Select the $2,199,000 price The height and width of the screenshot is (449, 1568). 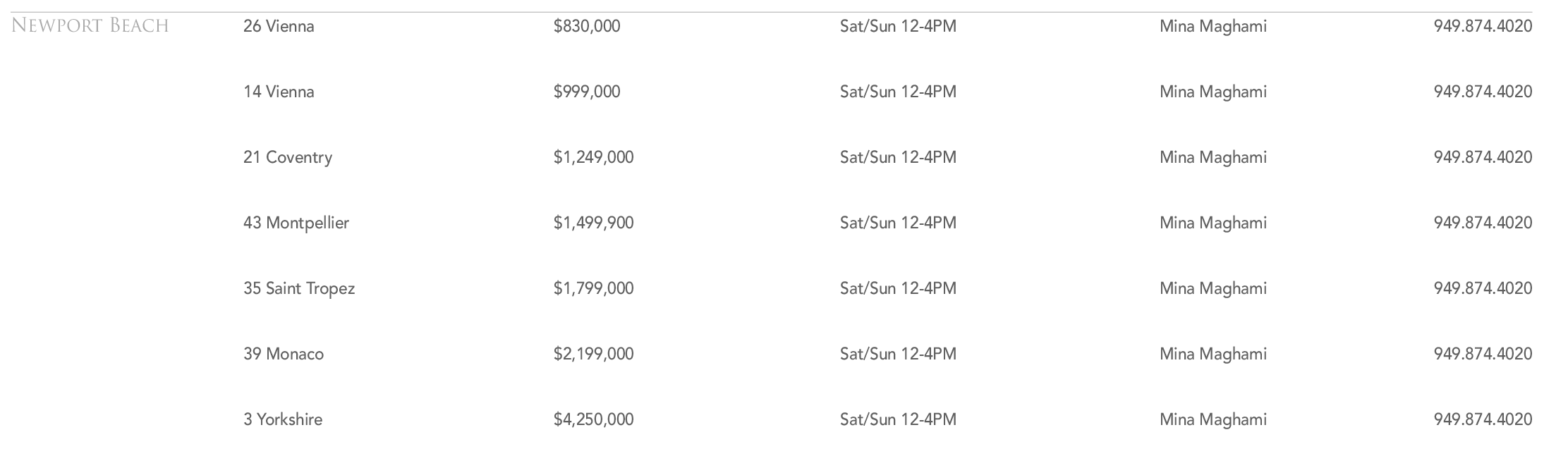pos(593,355)
